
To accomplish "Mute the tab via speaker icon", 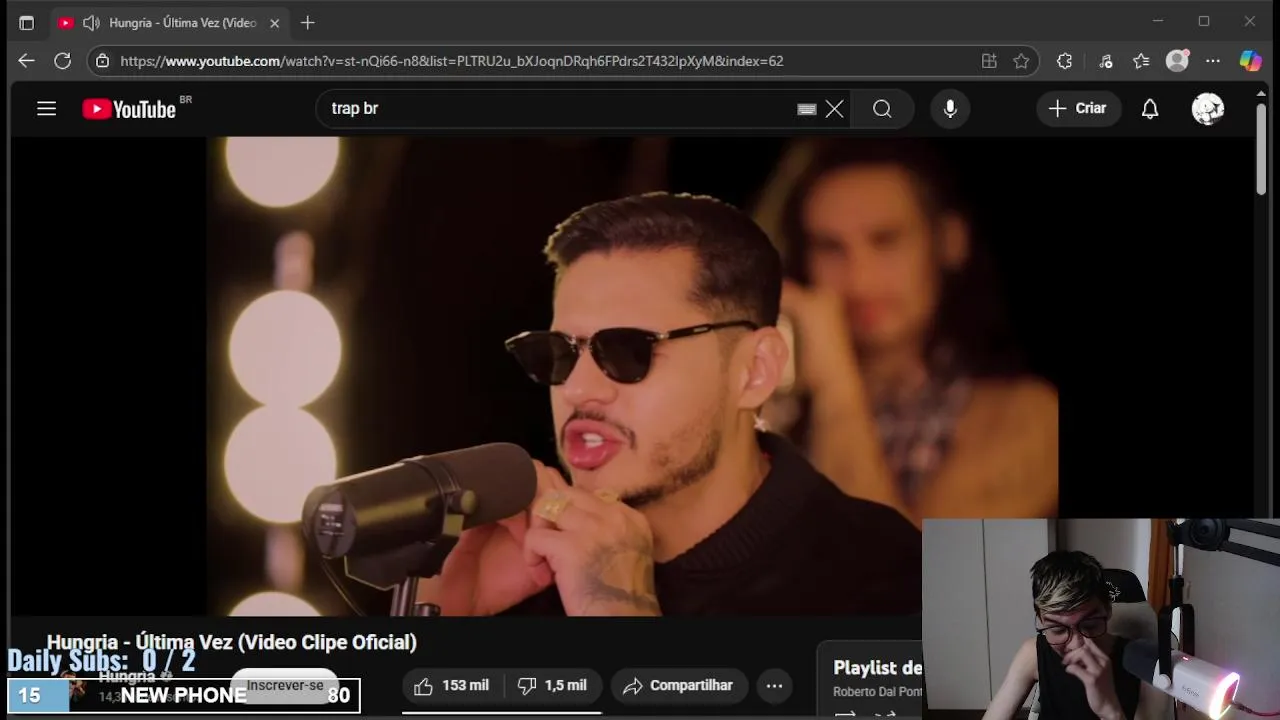I will coord(91,22).
